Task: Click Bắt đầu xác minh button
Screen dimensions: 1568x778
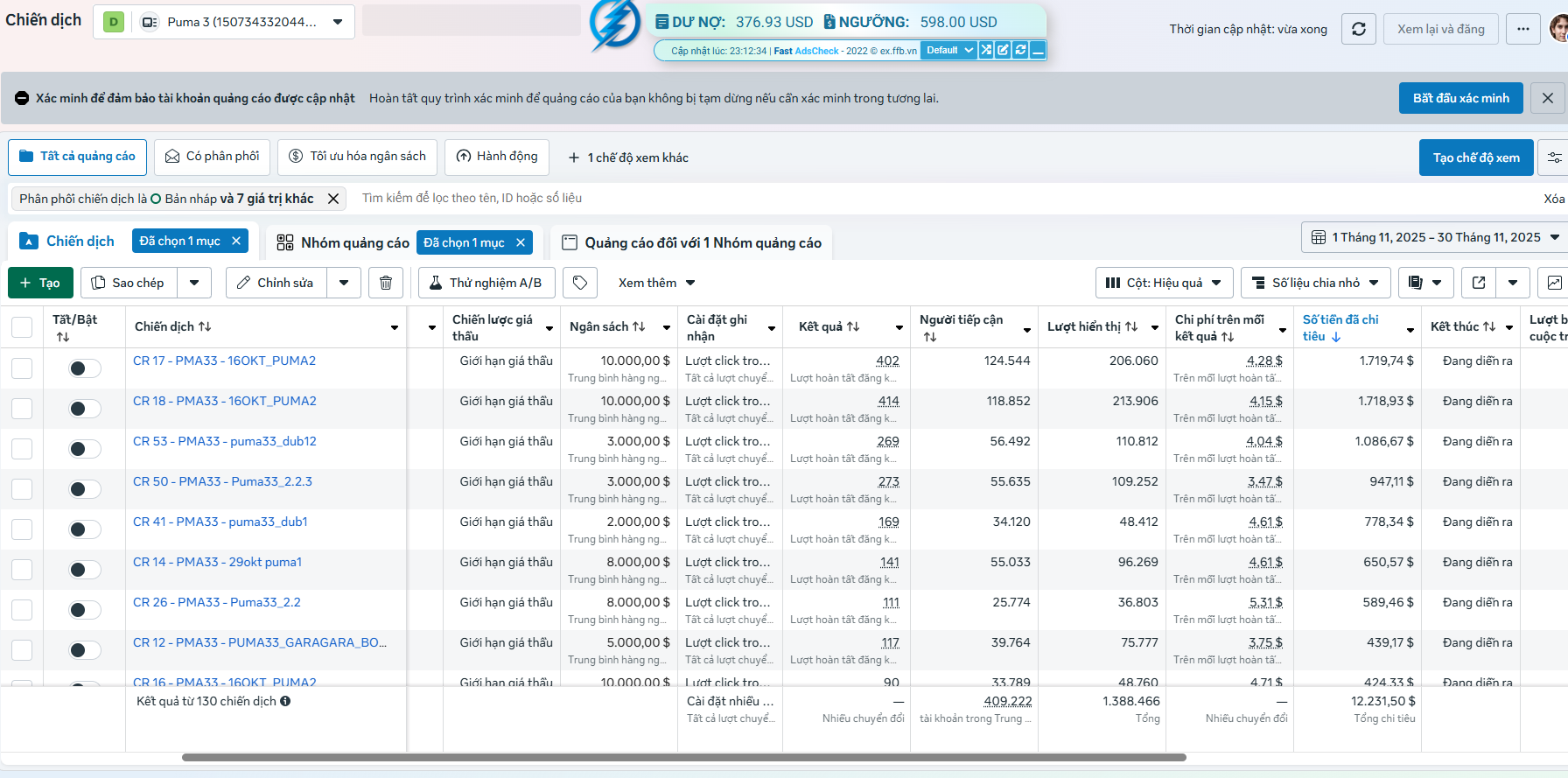Action: (1461, 98)
